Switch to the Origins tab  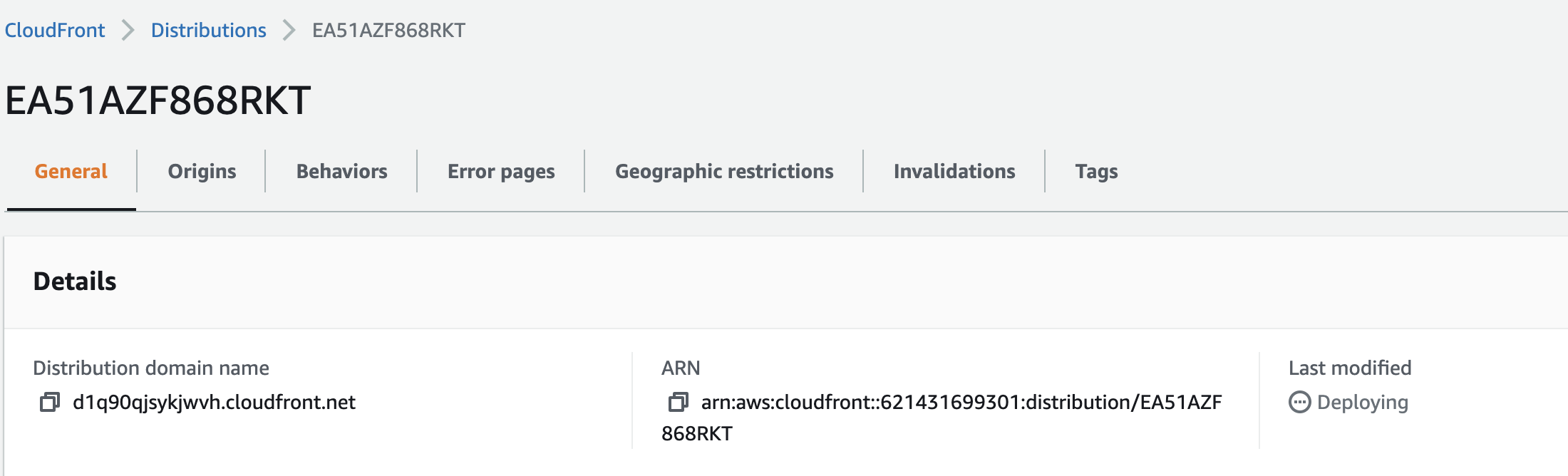click(202, 171)
